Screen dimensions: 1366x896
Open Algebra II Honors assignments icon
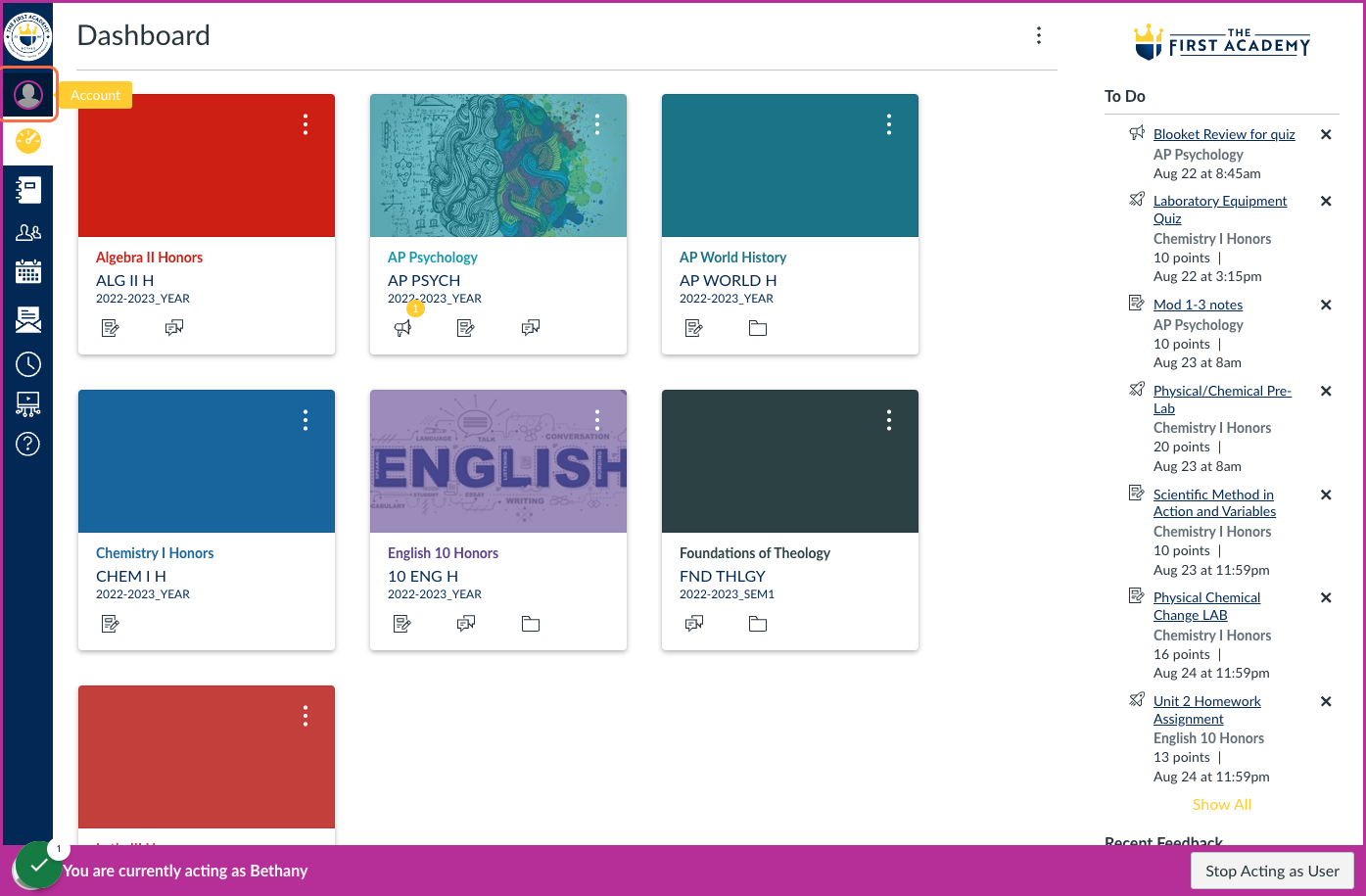[x=111, y=328]
